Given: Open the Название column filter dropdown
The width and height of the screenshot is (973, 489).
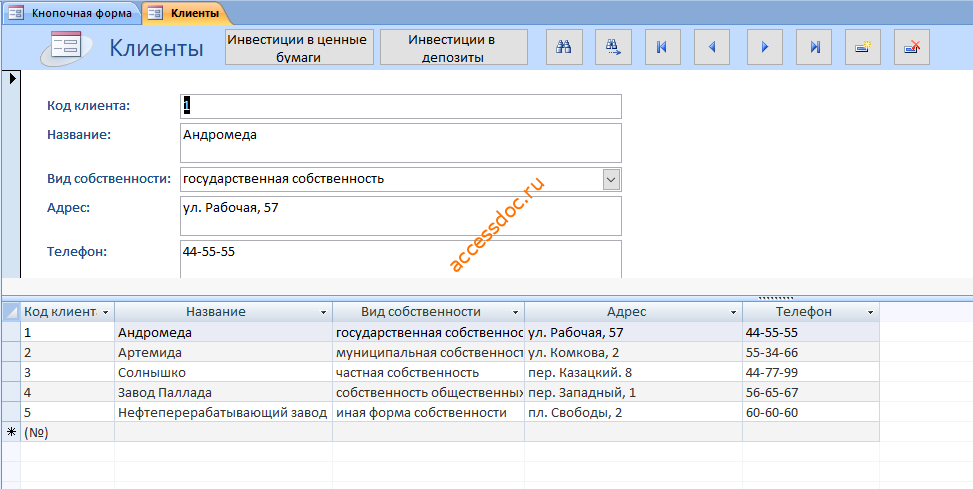Looking at the screenshot, I should click(x=323, y=312).
